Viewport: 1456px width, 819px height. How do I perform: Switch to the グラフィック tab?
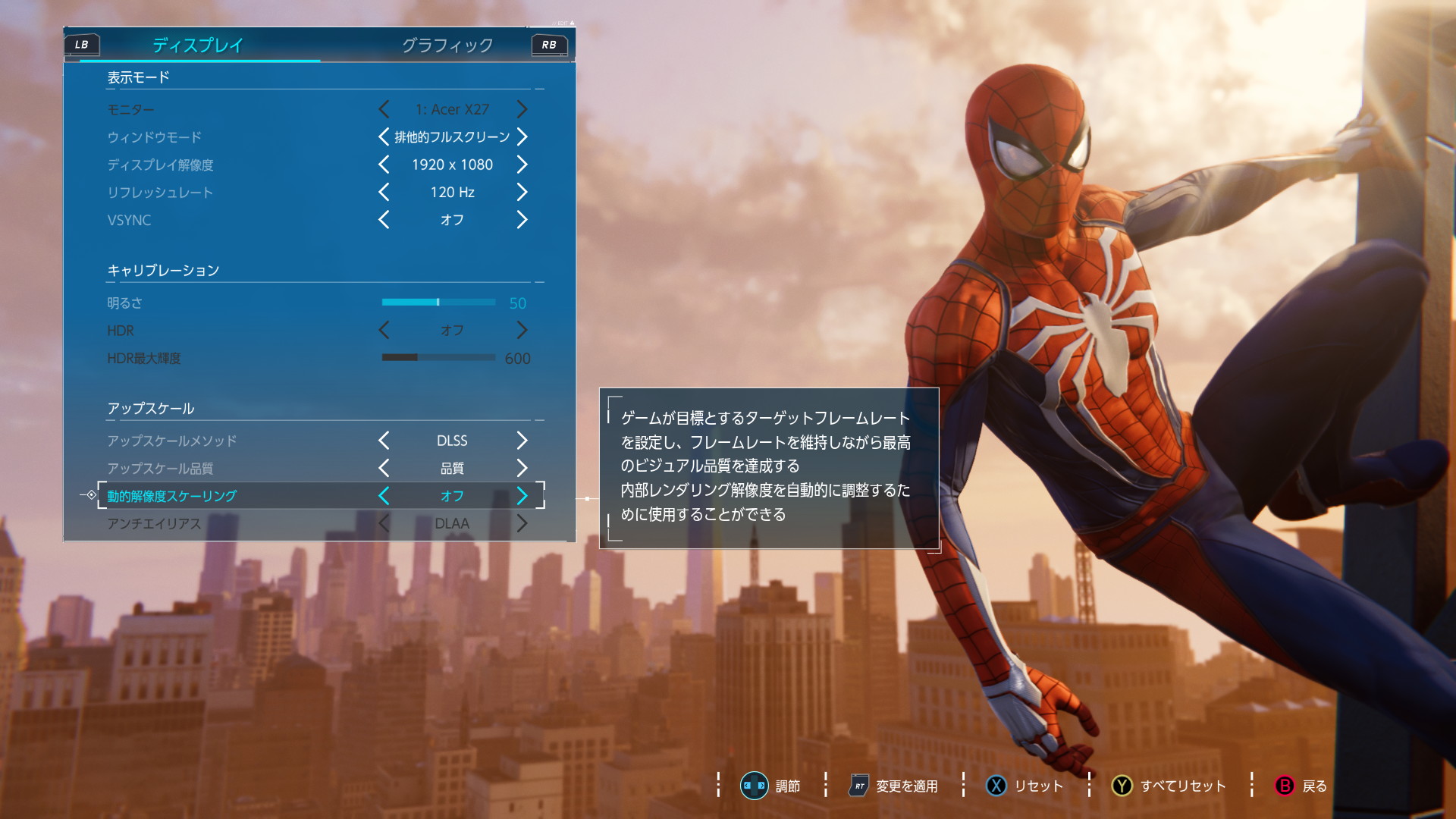pyautogui.click(x=447, y=45)
